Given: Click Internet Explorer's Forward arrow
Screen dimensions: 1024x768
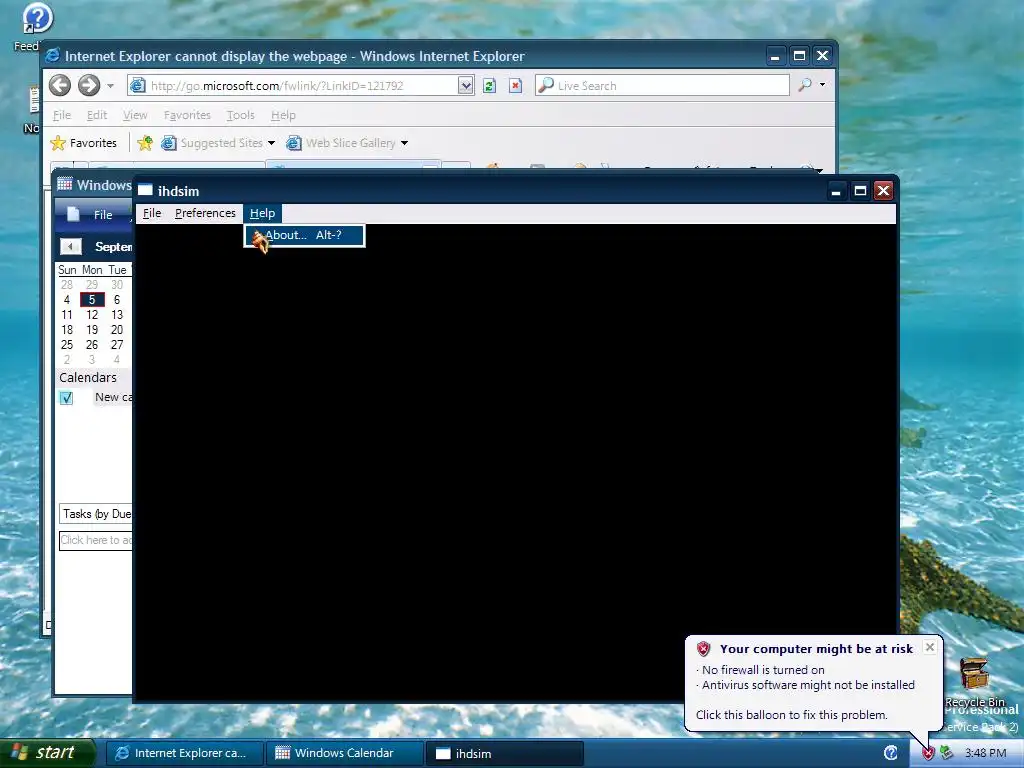Looking at the screenshot, I should coord(89,85).
